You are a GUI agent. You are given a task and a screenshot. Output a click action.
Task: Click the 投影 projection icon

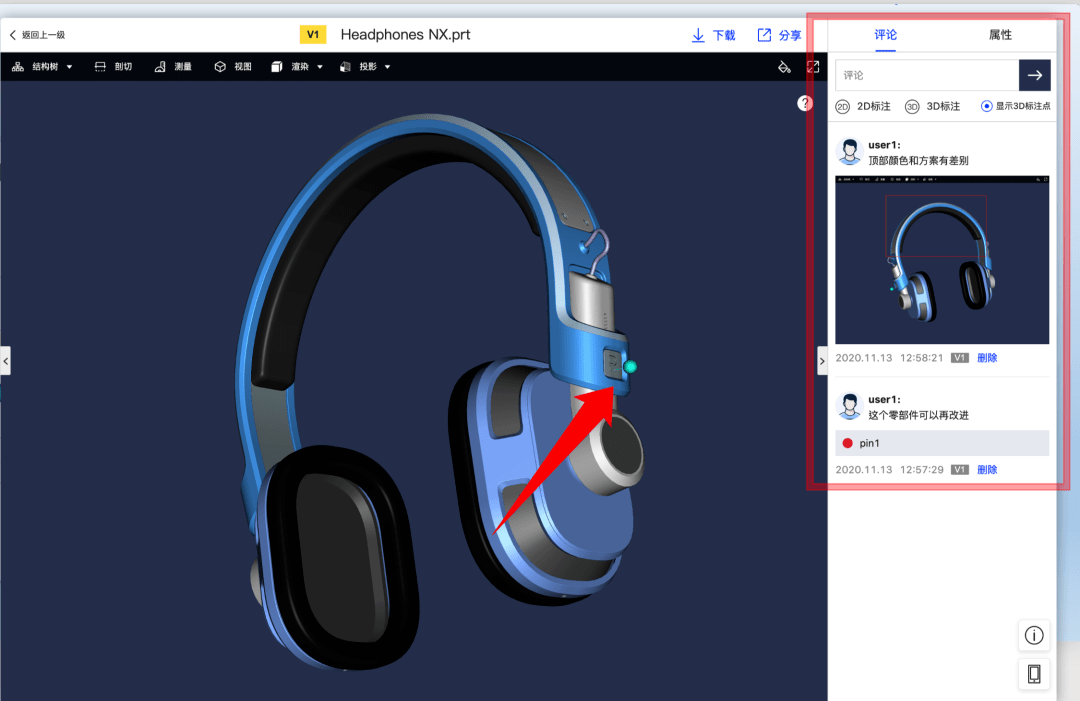click(x=345, y=67)
